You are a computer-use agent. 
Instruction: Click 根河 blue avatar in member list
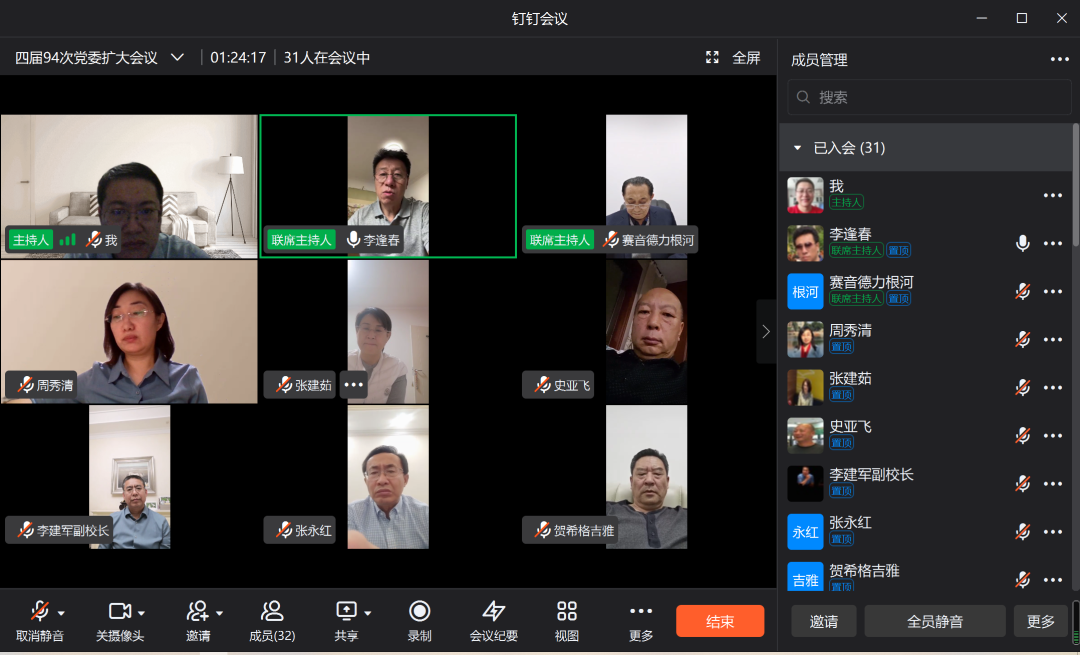805,291
